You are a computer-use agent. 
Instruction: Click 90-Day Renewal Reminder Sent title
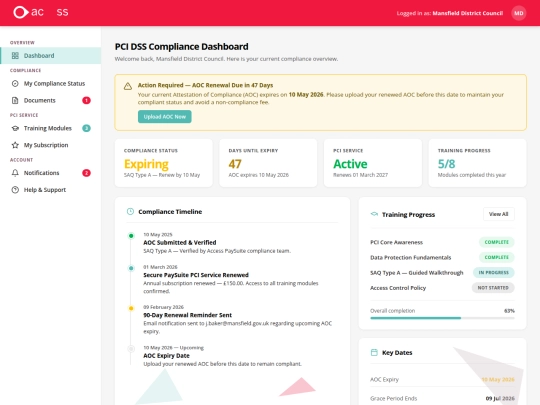(187, 315)
